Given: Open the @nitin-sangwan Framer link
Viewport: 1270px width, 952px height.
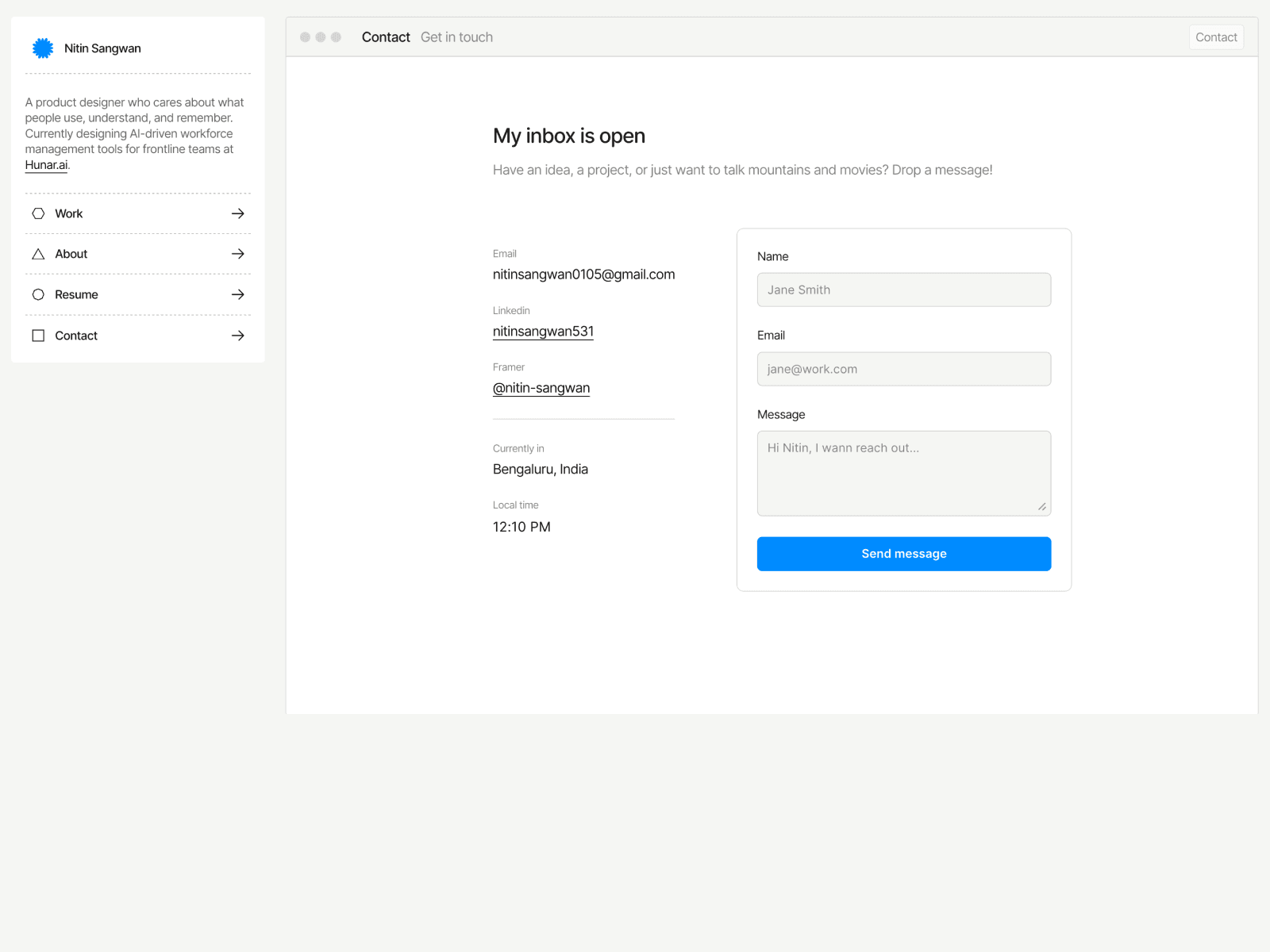Looking at the screenshot, I should 541,388.
